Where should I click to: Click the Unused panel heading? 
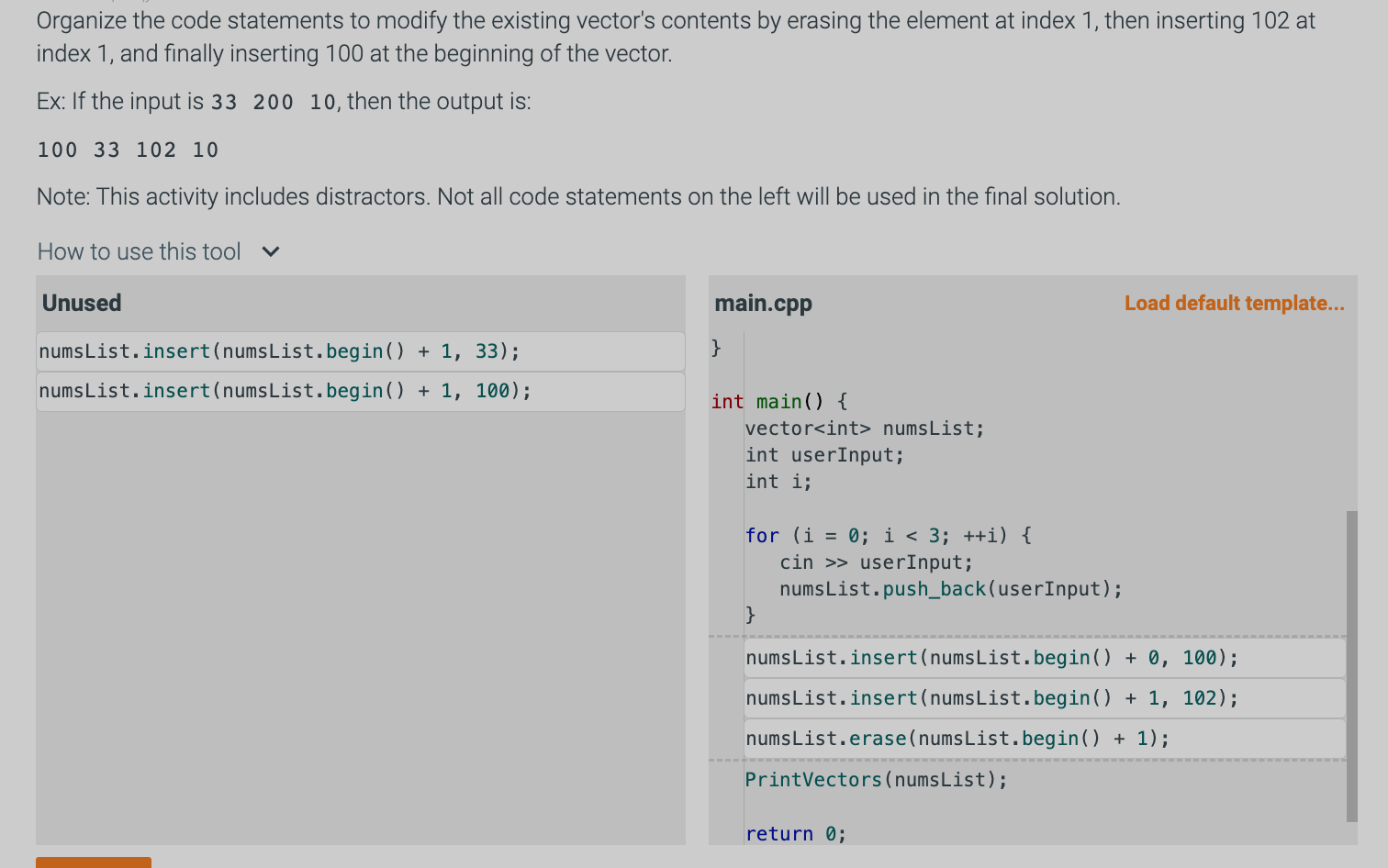[x=82, y=303]
